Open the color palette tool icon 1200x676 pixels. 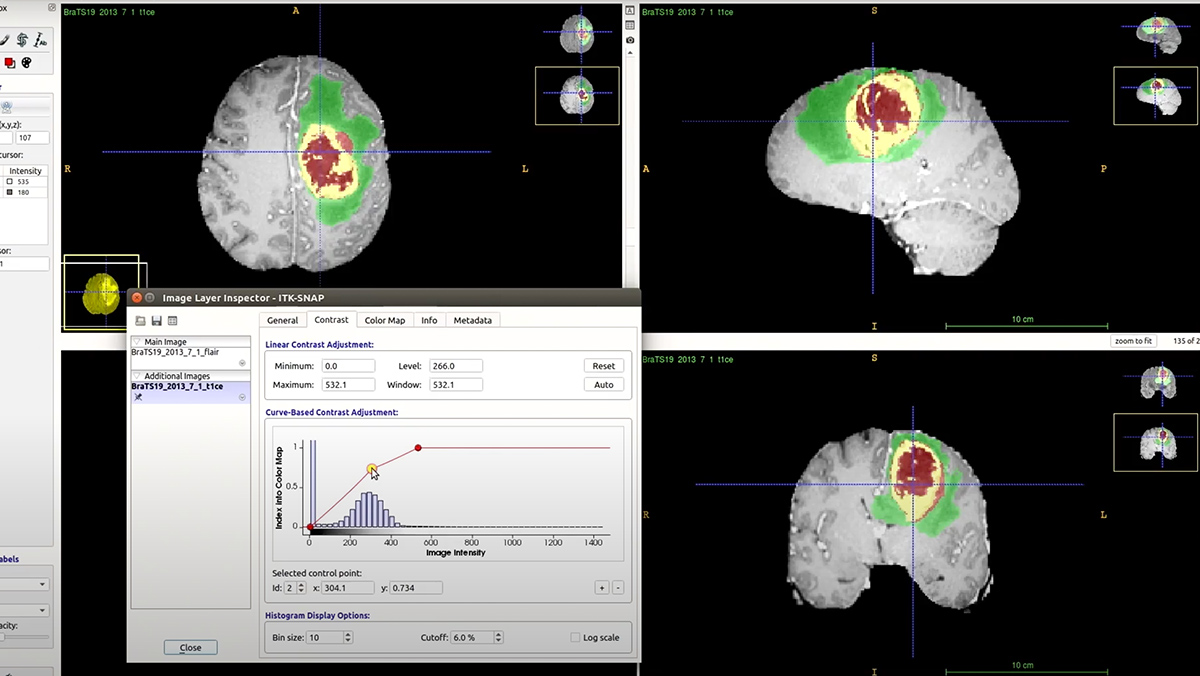(27, 63)
